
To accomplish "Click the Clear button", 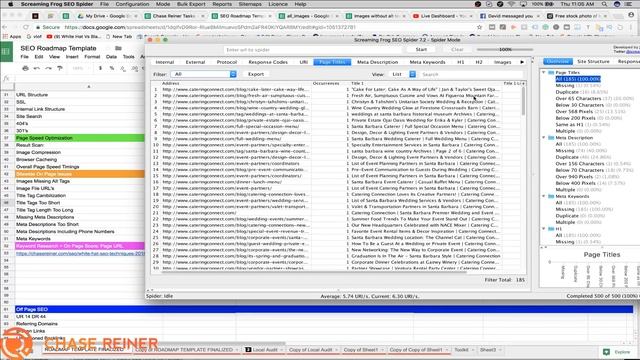I will pos(457,49).
